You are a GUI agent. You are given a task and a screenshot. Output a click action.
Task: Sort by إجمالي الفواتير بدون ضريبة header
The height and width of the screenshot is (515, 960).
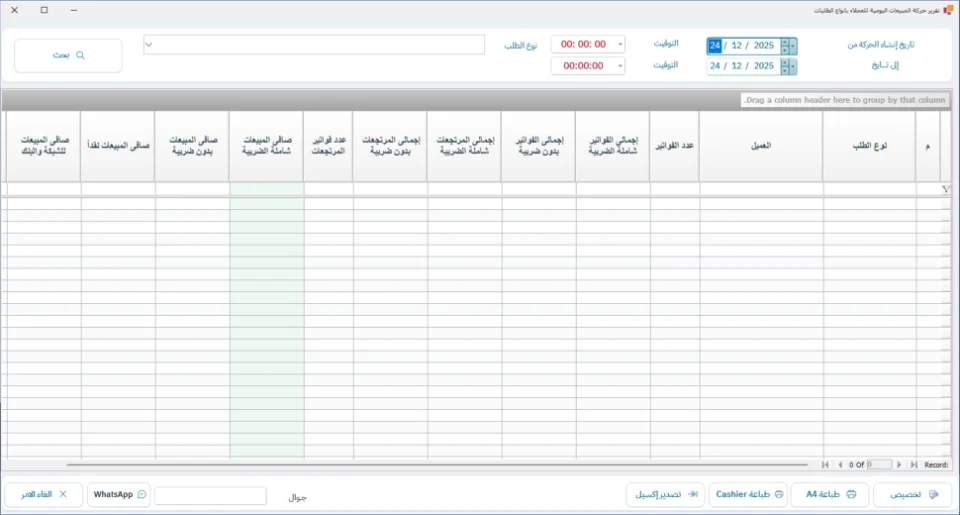coord(538,146)
